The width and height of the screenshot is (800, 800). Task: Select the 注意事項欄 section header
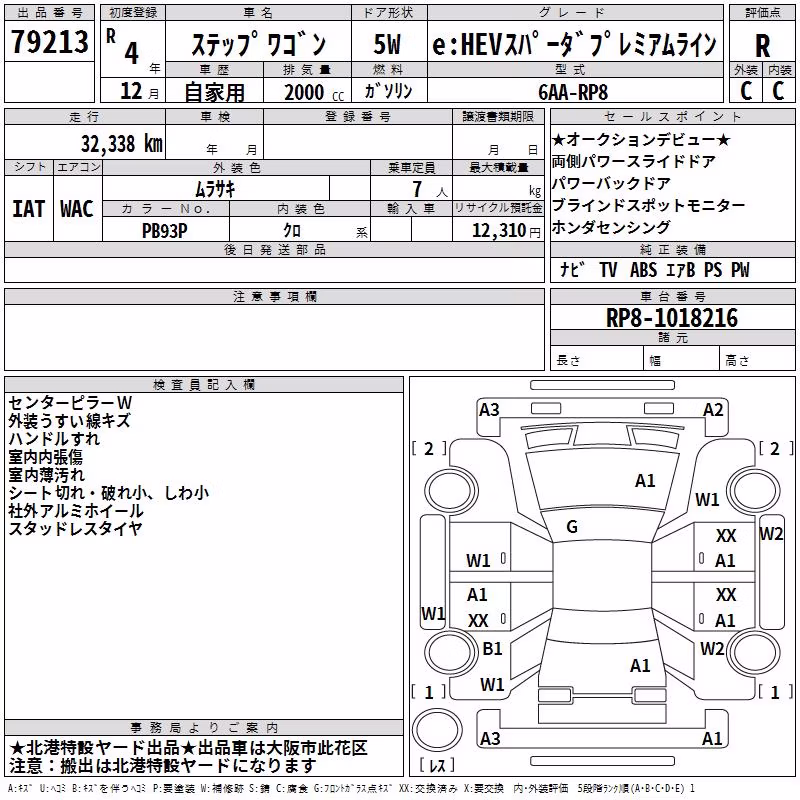tap(274, 296)
